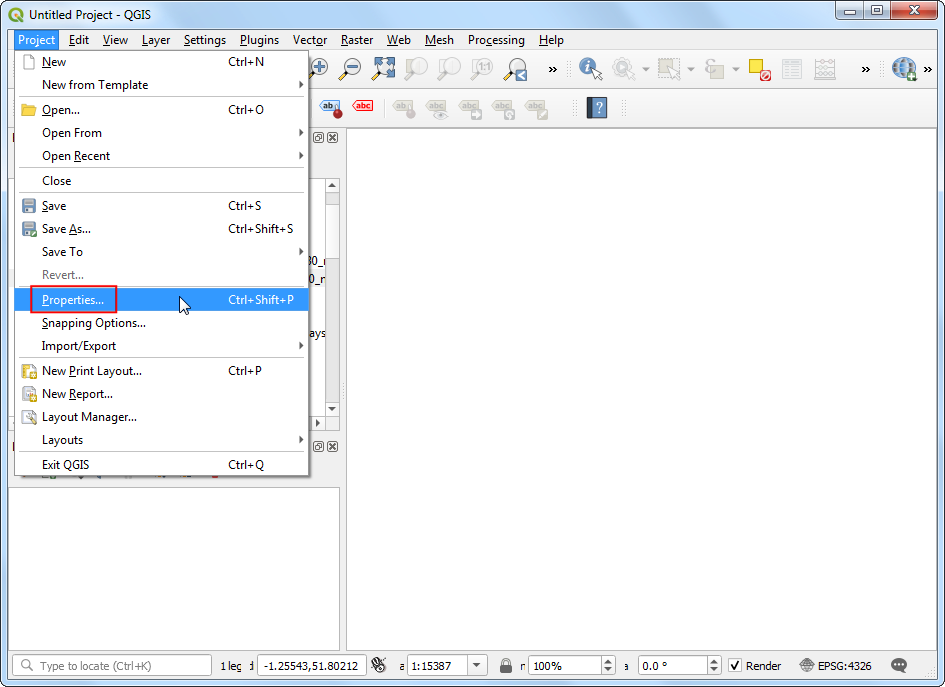Click Zoom to Native Resolution 1:1 icon
Screen dimensions: 945x687
pos(482,69)
